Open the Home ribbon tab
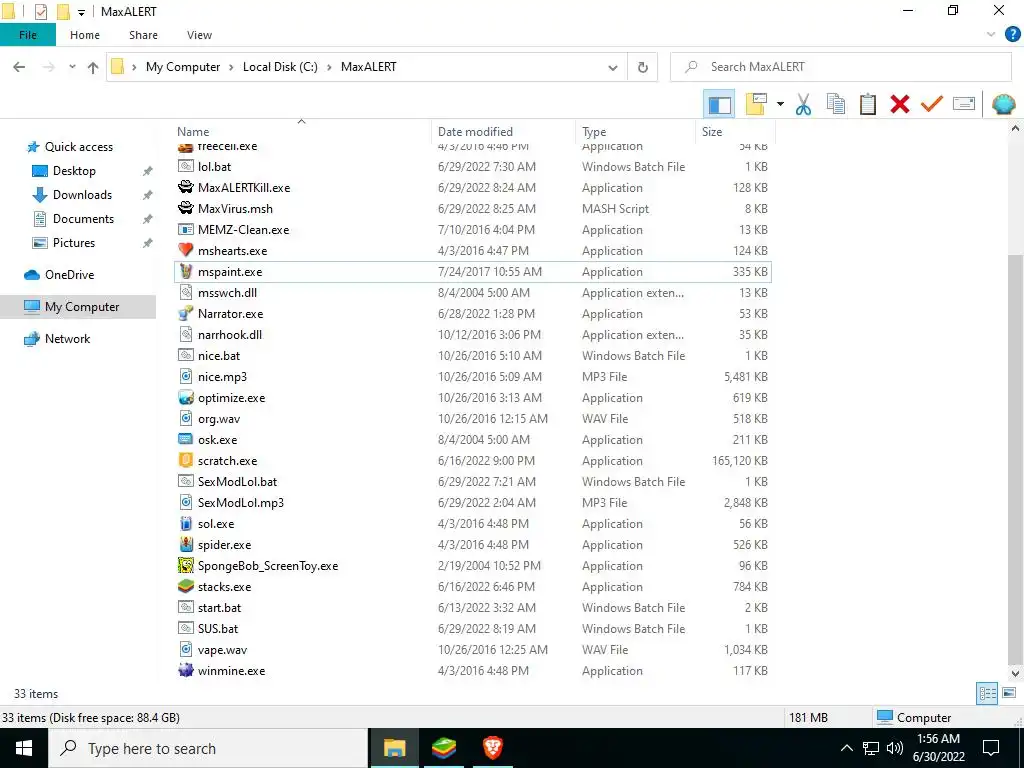This screenshot has width=1024, height=768. pos(85,35)
